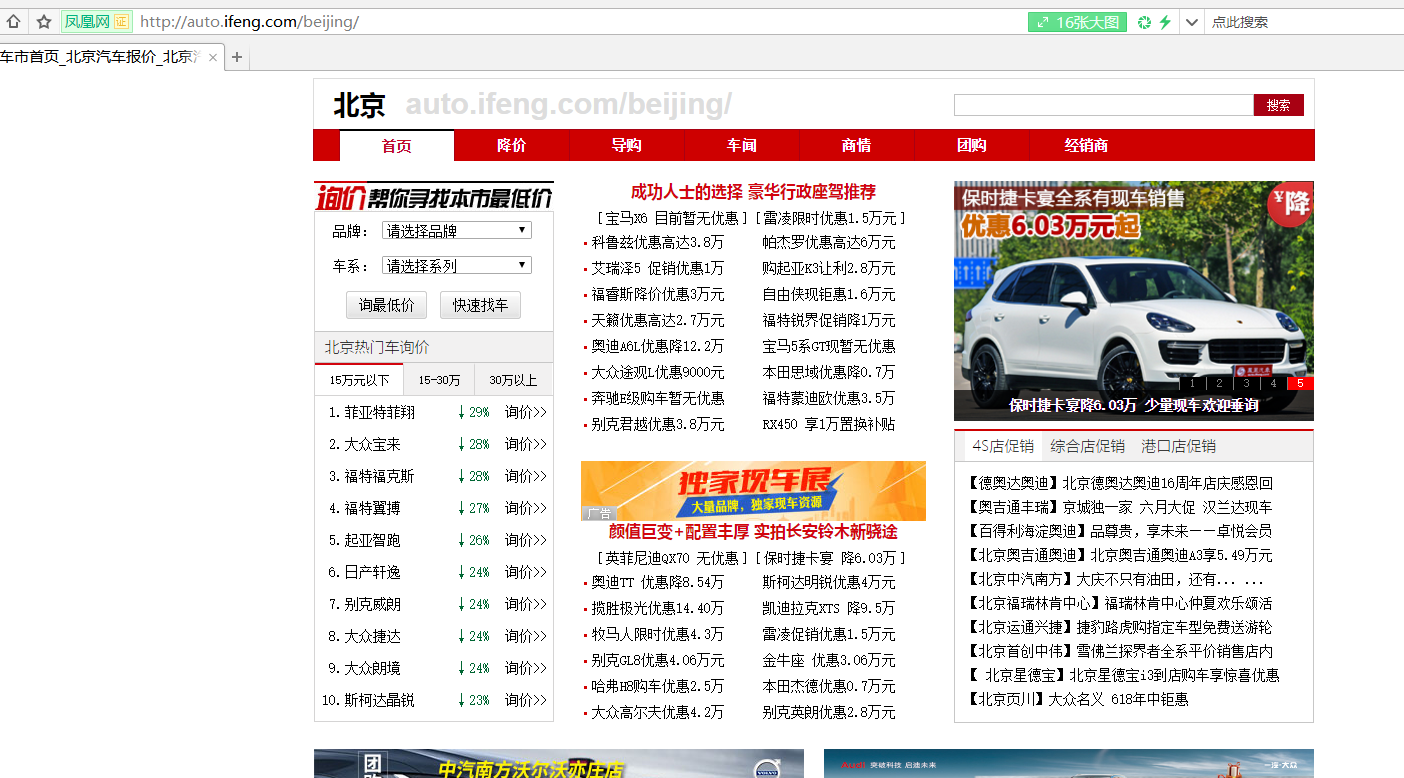Open the RX450 享1万置换补贴 link
1404x778 pixels.
tap(829, 425)
